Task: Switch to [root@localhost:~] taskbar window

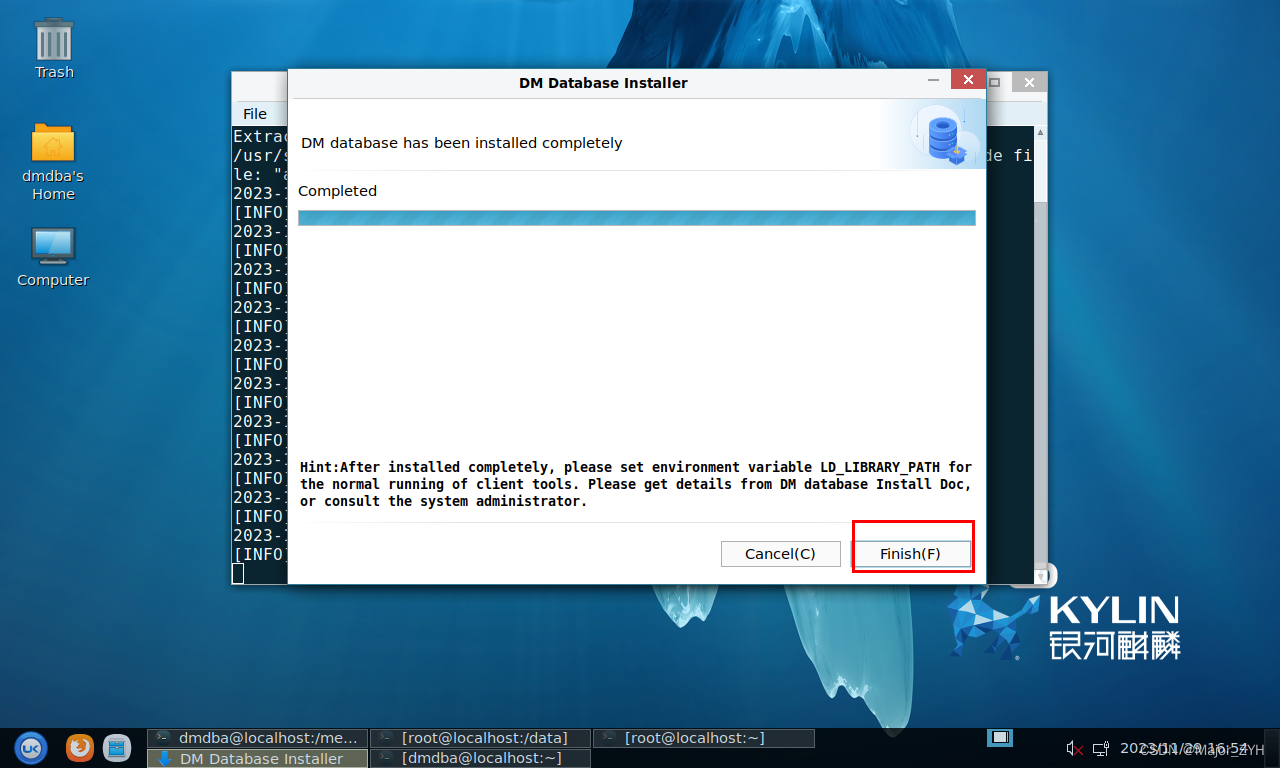Action: pyautogui.click(x=703, y=738)
